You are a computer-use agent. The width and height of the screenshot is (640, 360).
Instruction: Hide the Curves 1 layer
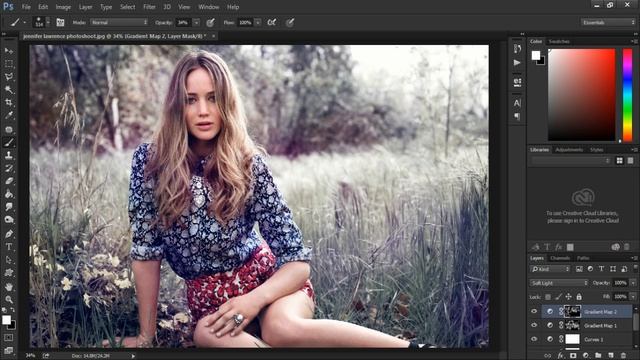534,339
